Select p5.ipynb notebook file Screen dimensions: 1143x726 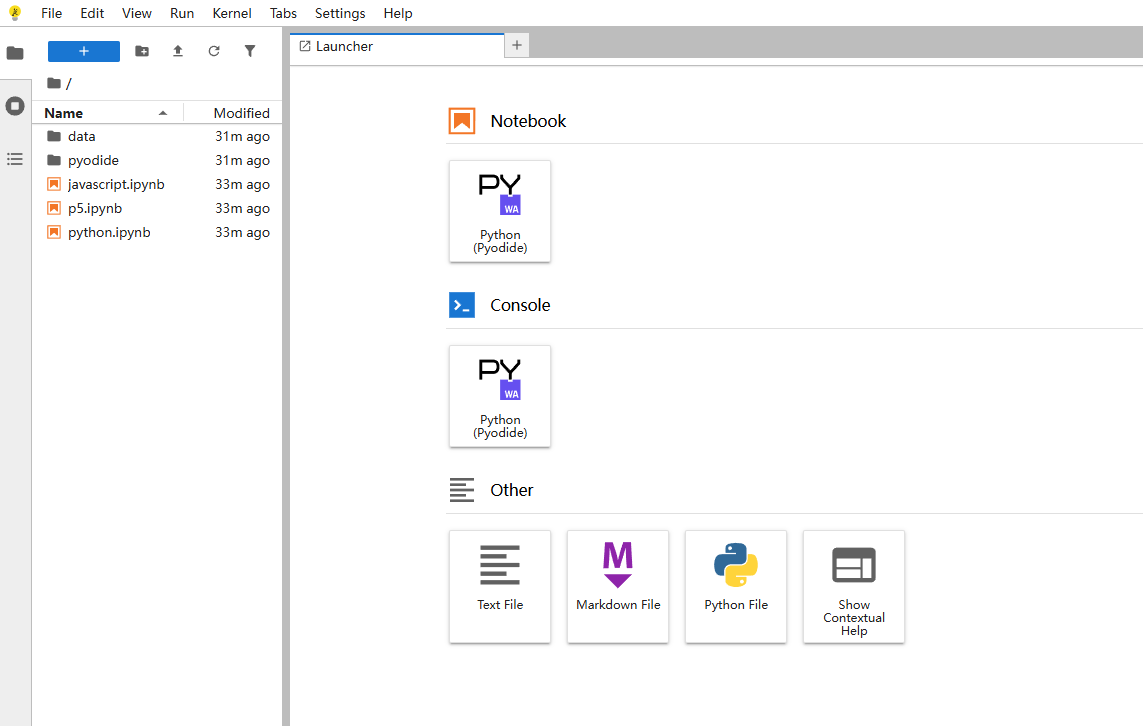click(x=157, y=208)
